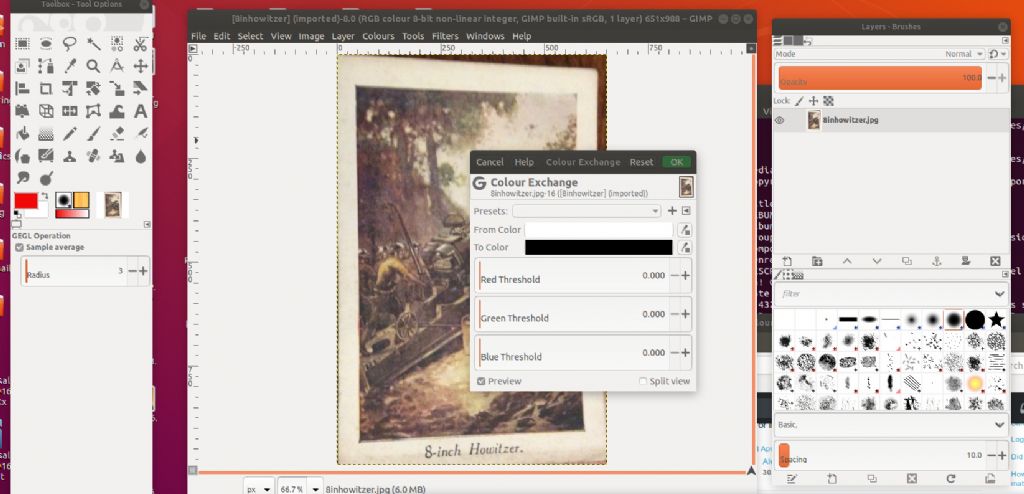Open the Layer menu
1024x494 pixels.
tap(343, 36)
